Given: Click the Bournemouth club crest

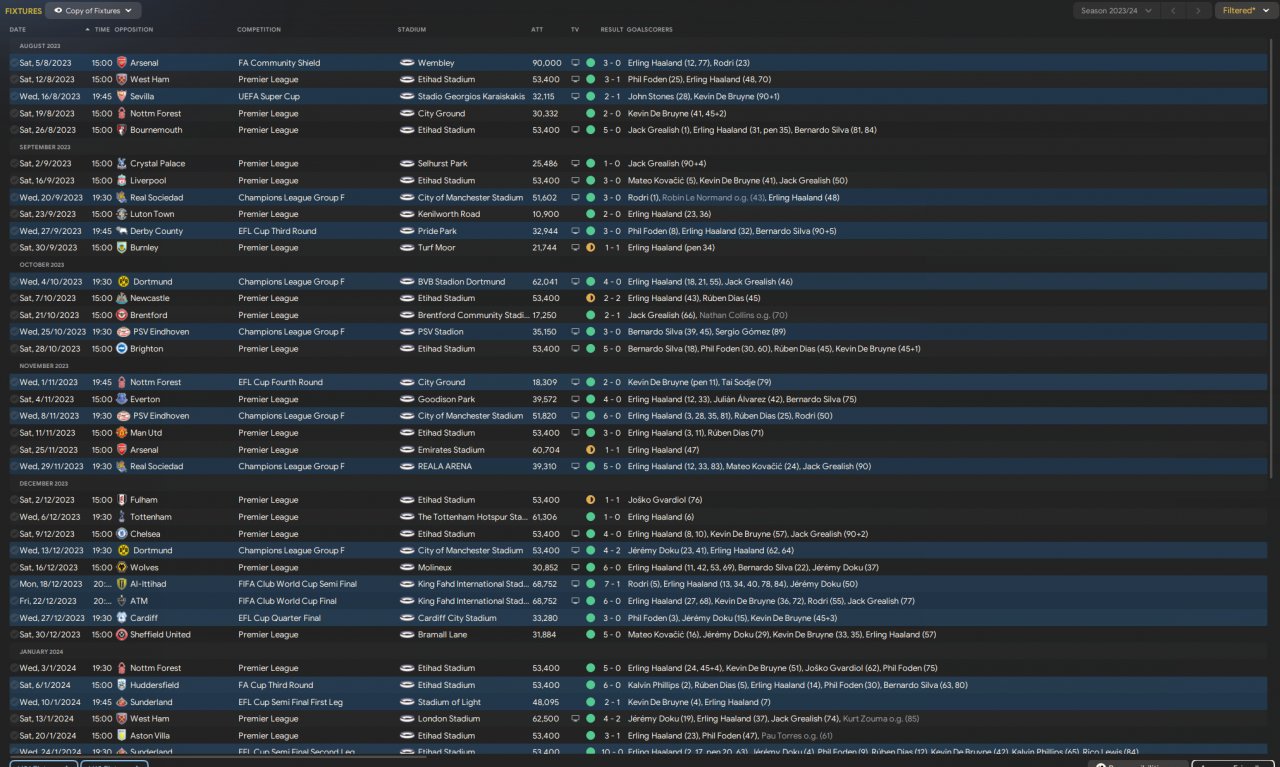Looking at the screenshot, I should [122, 130].
